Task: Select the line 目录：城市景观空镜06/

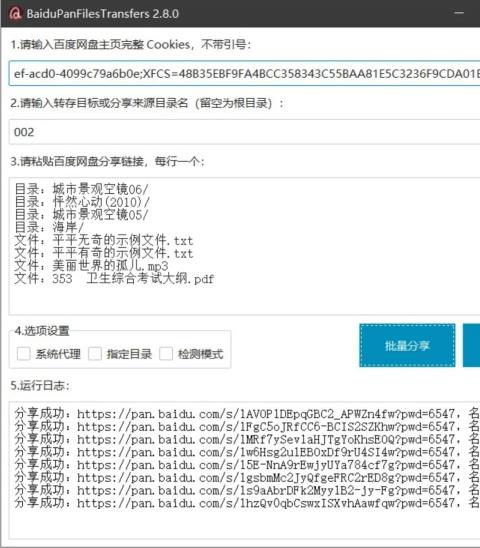Action: click(x=81, y=189)
